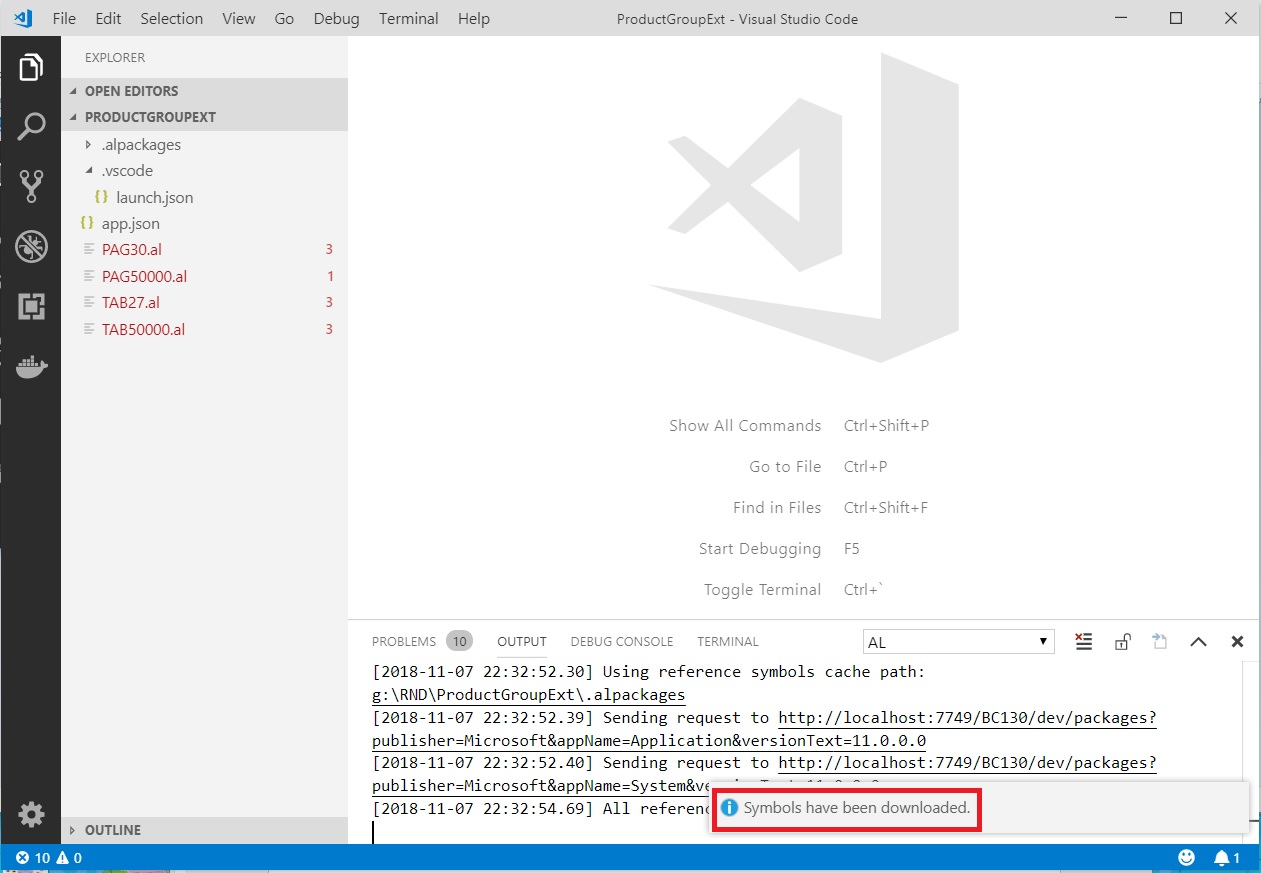Screen dimensions: 1261x873
Task: Click the notifications bell in status bar
Action: click(x=1226, y=858)
